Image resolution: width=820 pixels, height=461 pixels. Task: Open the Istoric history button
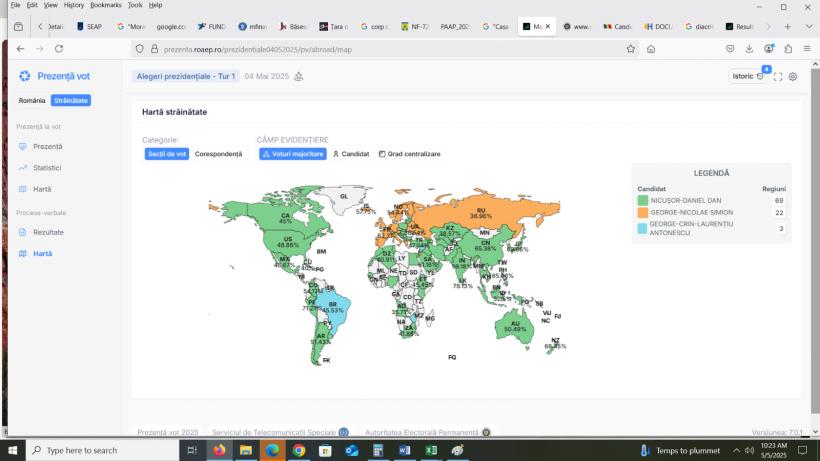[x=748, y=76]
